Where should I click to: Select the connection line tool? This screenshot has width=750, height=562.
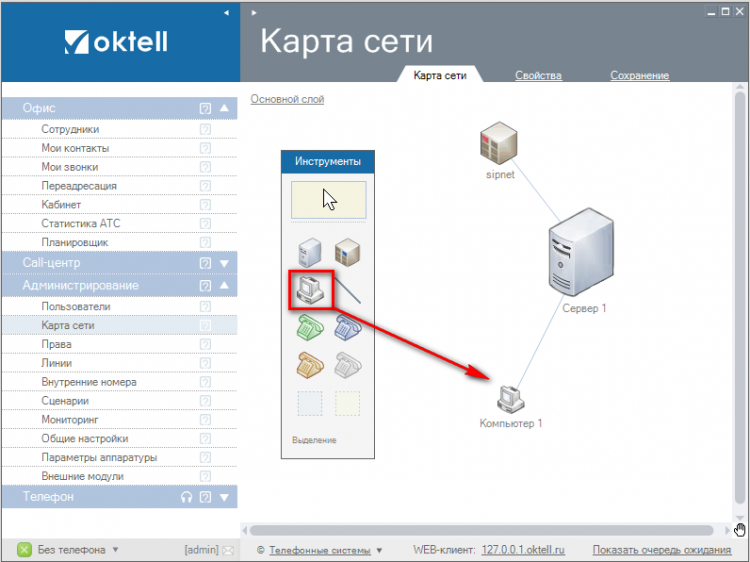pyautogui.click(x=348, y=290)
